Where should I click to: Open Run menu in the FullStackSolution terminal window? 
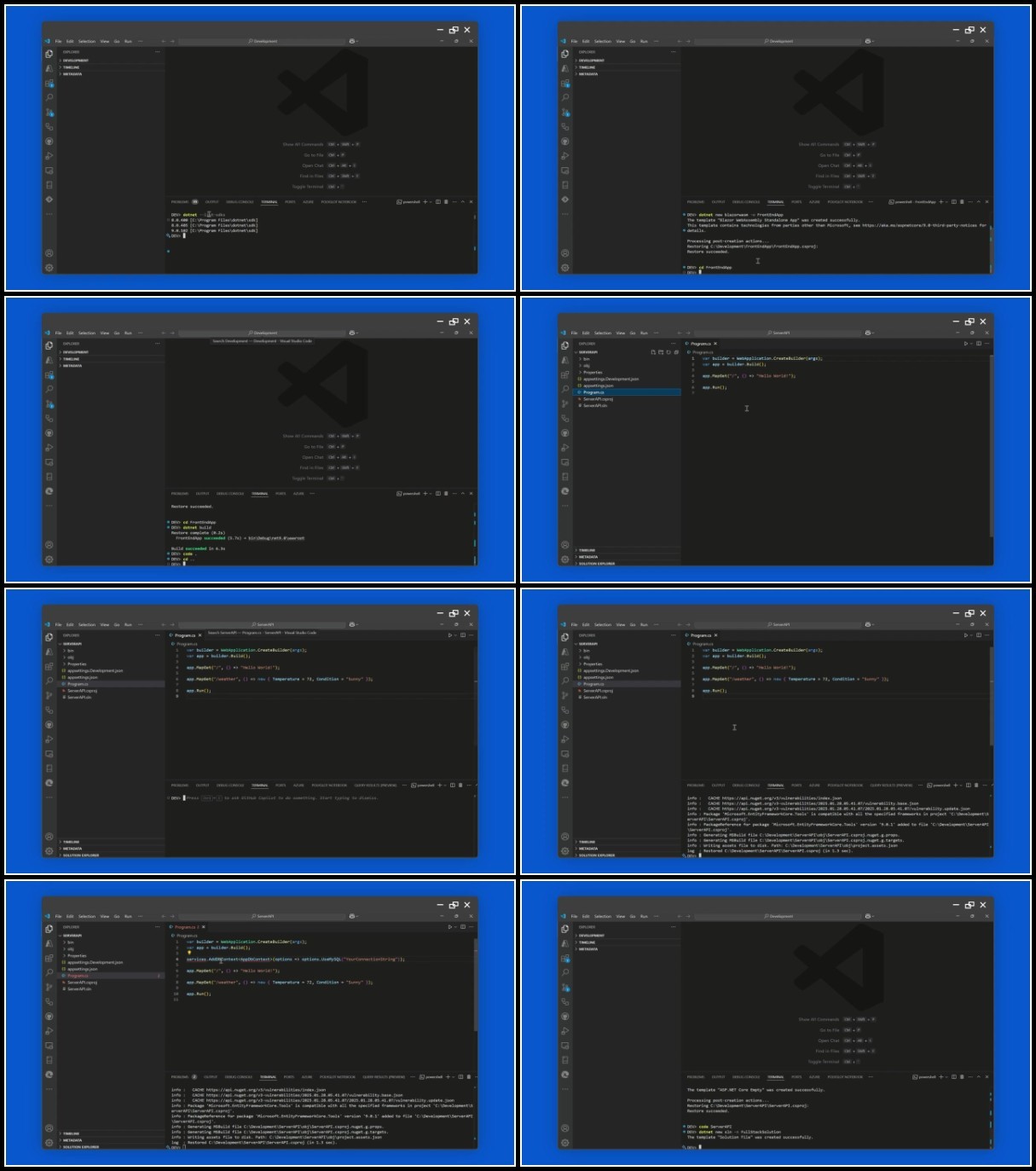644,916
